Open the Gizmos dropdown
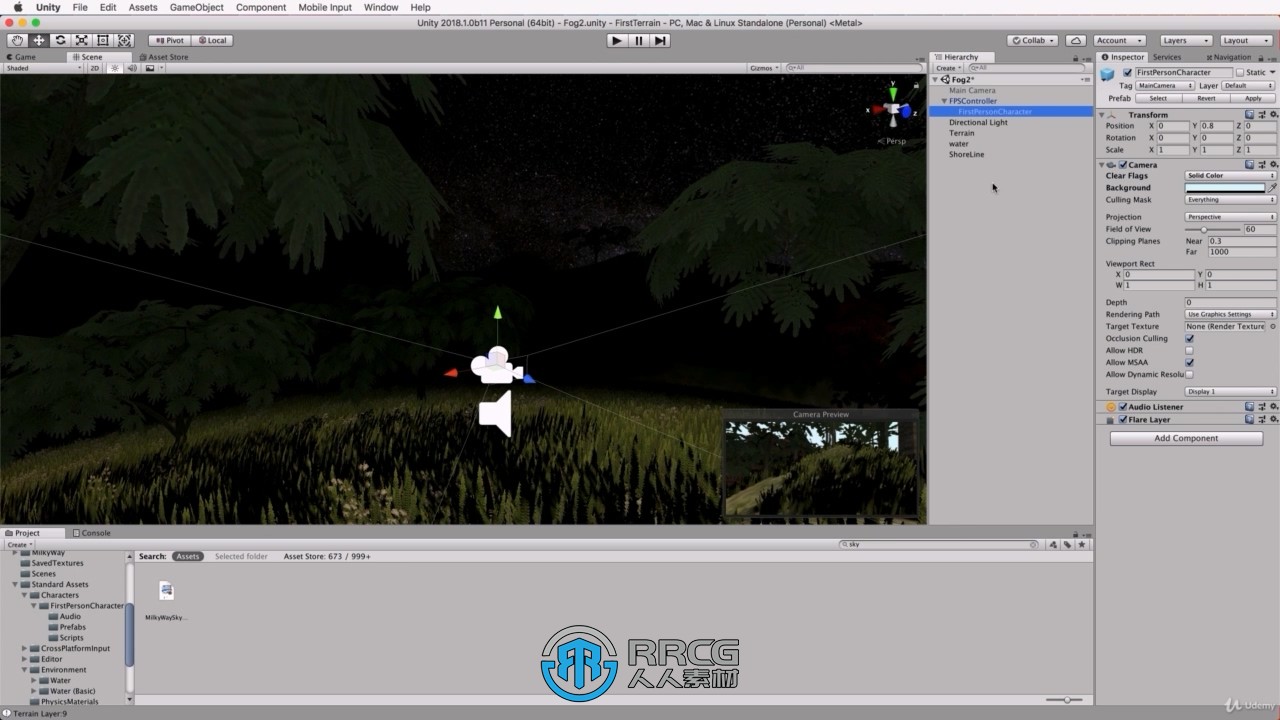 [x=764, y=68]
